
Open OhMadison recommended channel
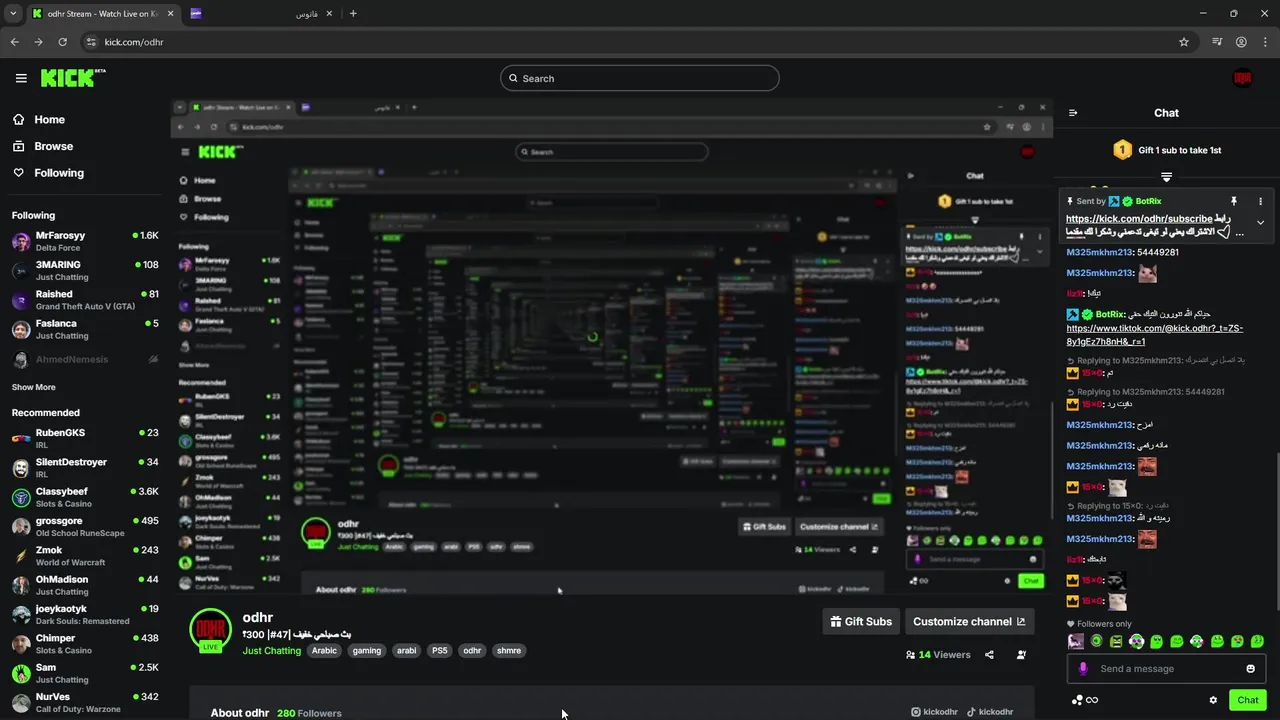pyautogui.click(x=85, y=585)
